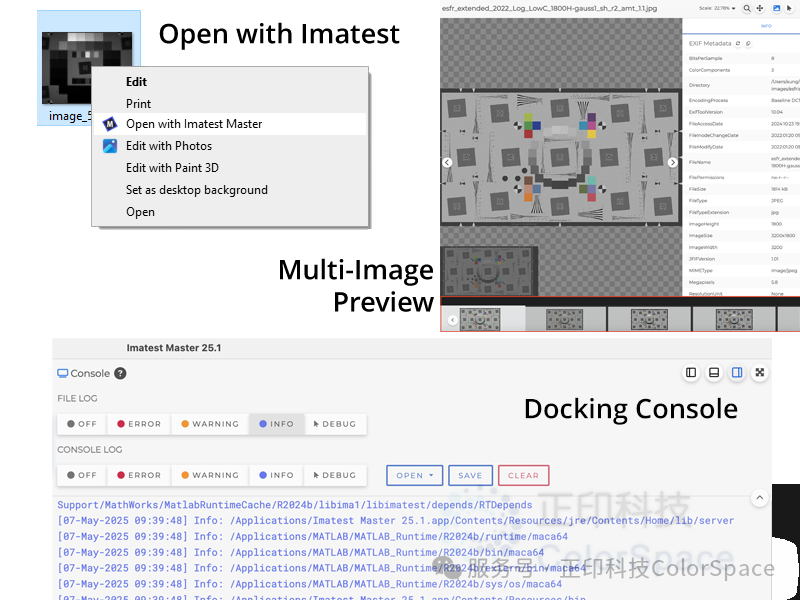Viewport: 800px width, 600px height.
Task: Click the EXIF Metadata heading
Action: 710,43
